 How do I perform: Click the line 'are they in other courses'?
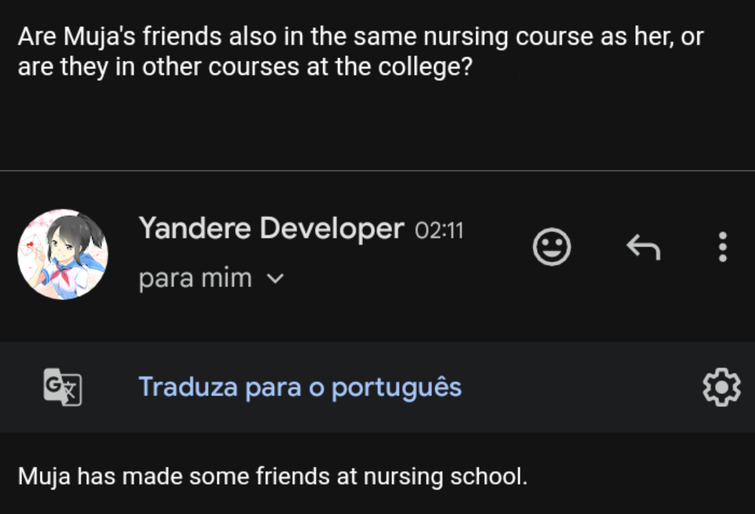pos(245,66)
